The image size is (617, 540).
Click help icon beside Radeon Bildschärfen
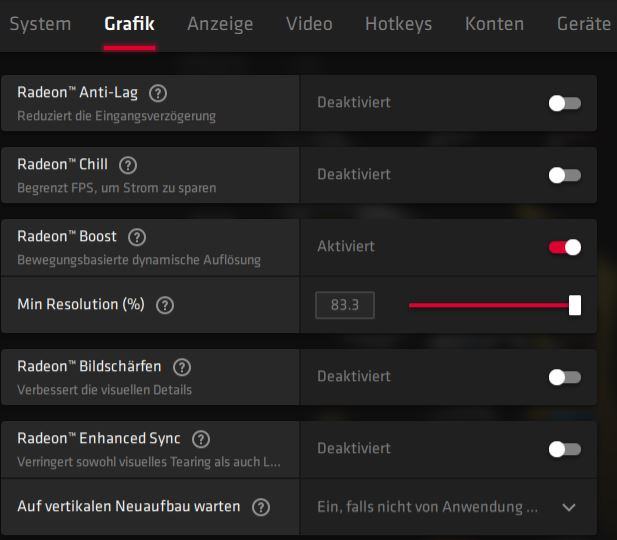tap(182, 367)
